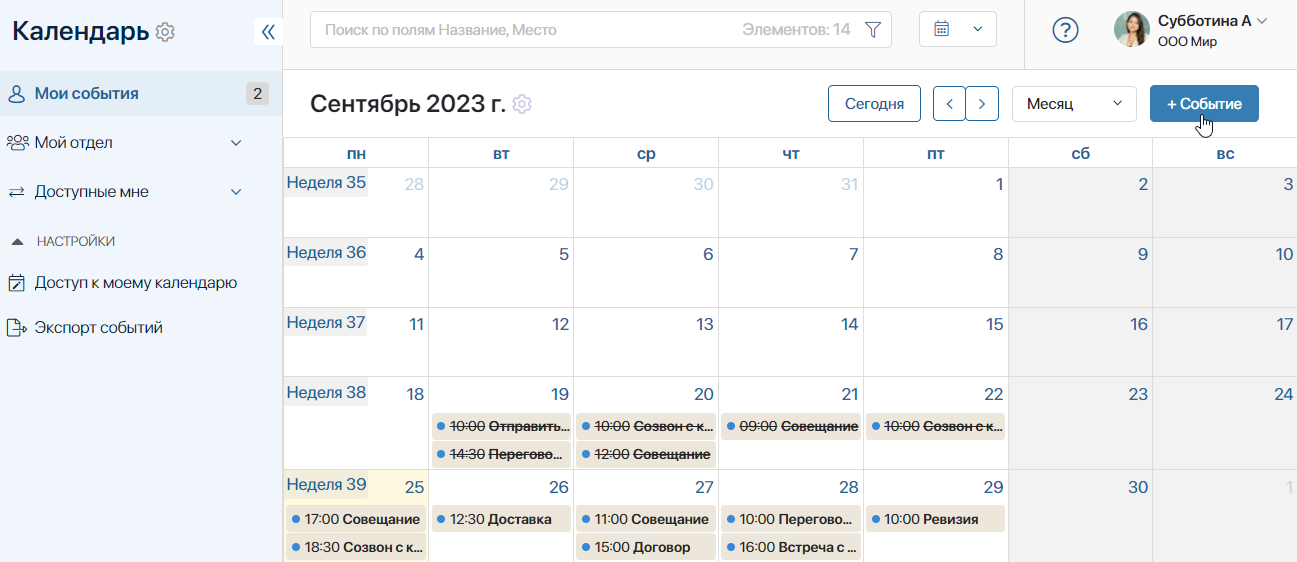The image size is (1297, 562).
Task: Open Доступ к моему календарю
Action: [136, 283]
